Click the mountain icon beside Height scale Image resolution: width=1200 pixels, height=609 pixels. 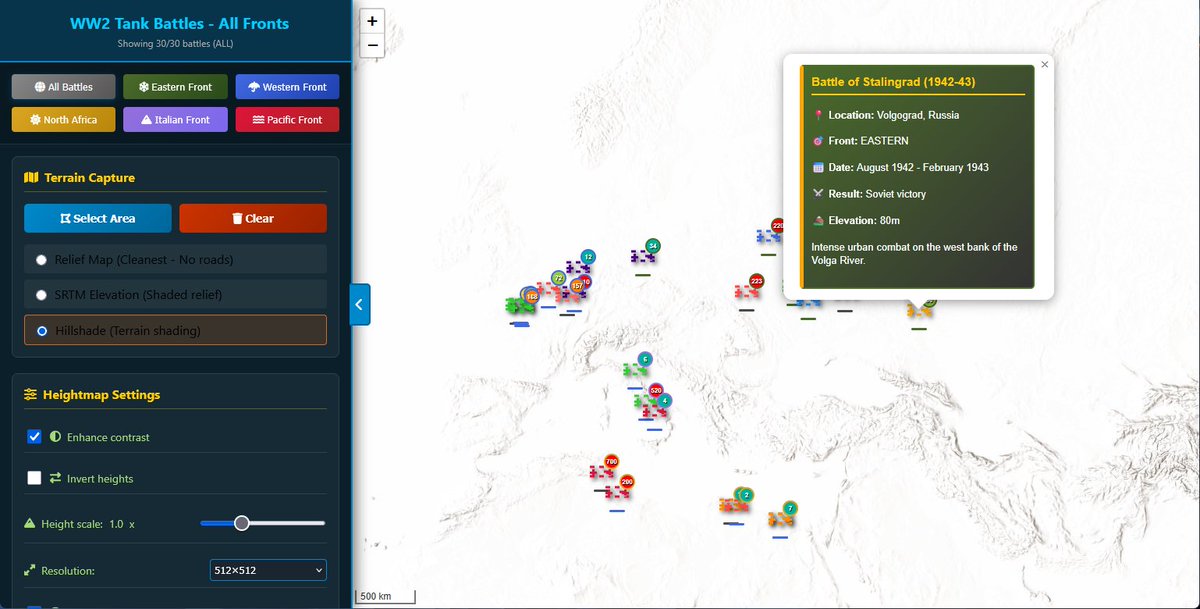click(x=29, y=524)
